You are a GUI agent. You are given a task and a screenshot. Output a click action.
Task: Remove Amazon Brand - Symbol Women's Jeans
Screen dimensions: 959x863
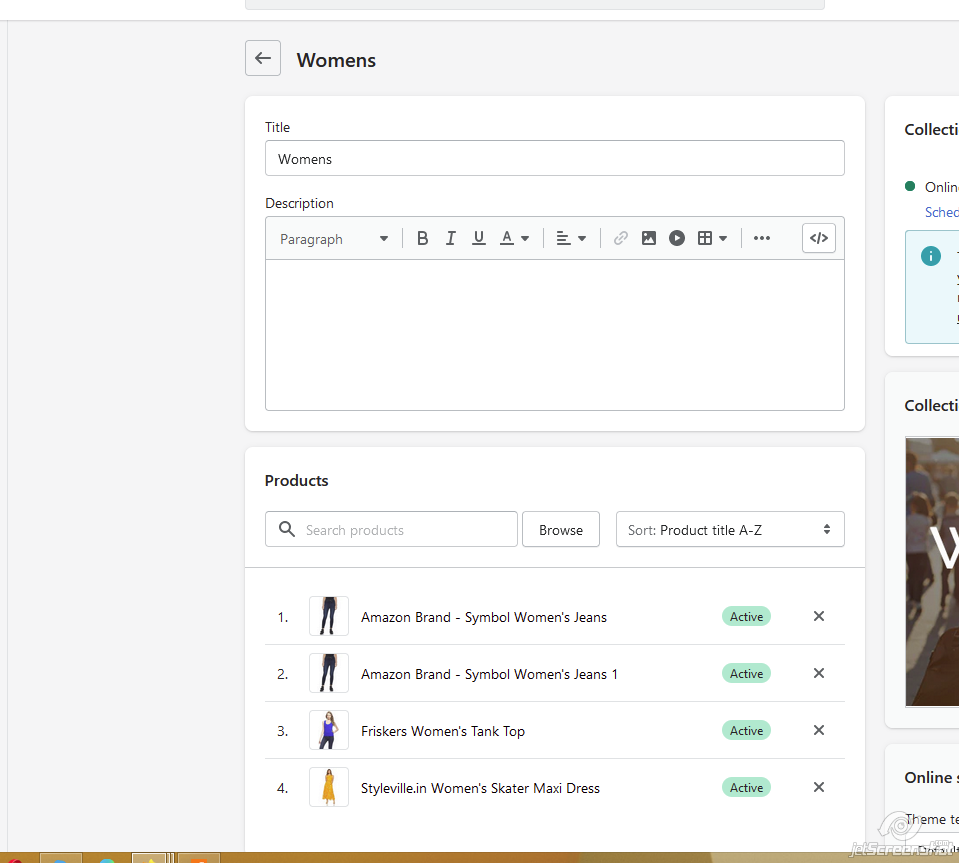pos(819,616)
